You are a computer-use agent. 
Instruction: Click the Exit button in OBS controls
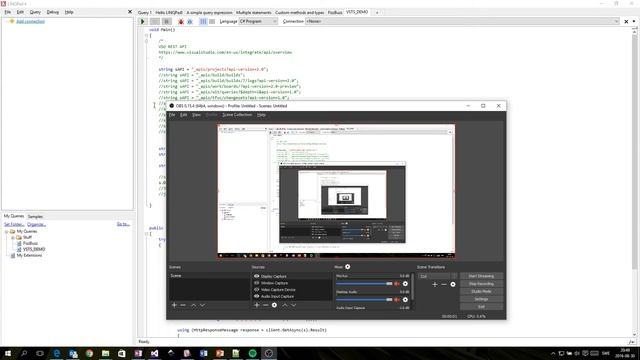click(481, 307)
